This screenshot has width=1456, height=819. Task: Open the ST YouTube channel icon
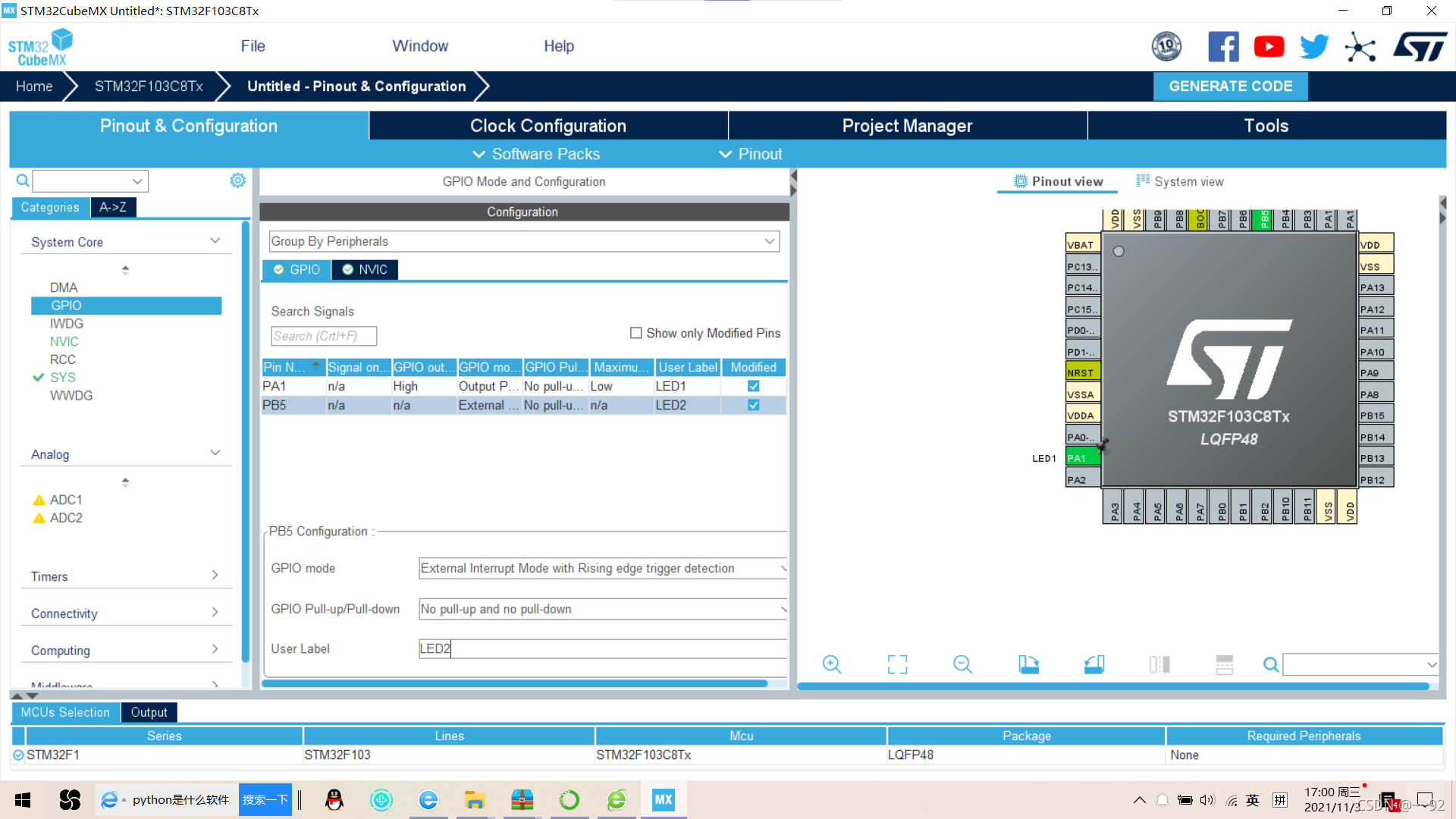tap(1269, 47)
